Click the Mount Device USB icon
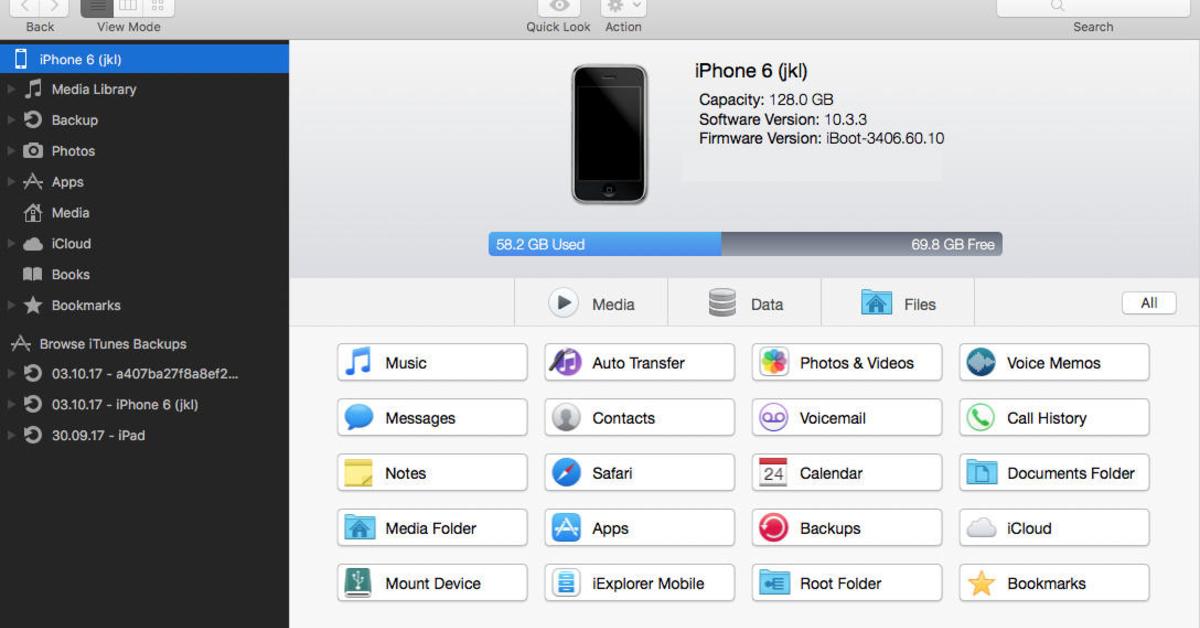Image resolution: width=1200 pixels, height=628 pixels. point(359,583)
